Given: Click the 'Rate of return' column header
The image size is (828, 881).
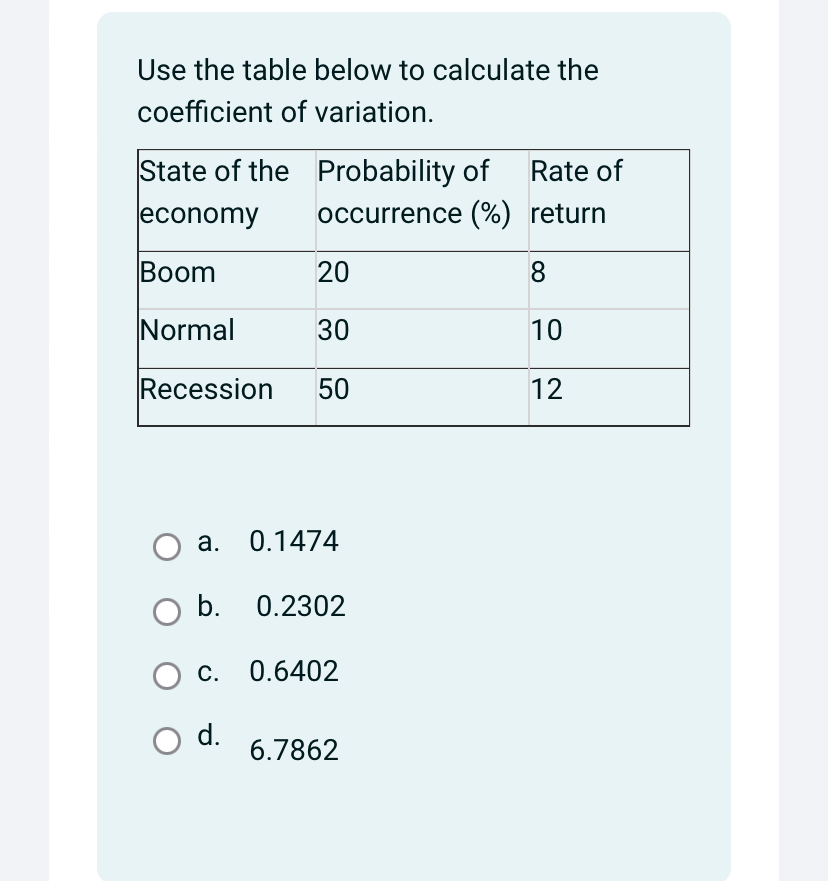Looking at the screenshot, I should pos(577,192).
